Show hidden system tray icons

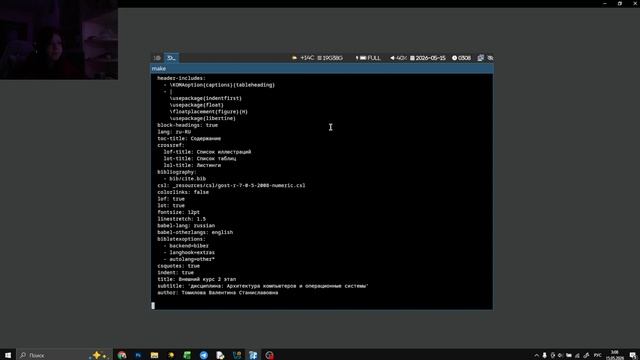536,356
